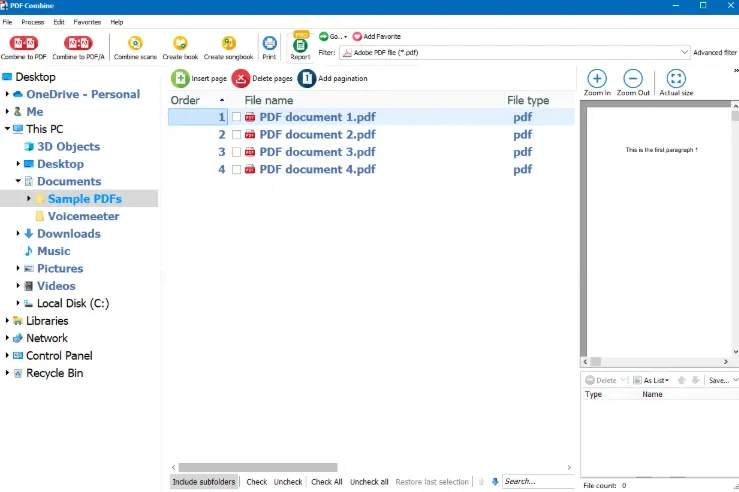Viewport: 739px width, 492px height.
Task: Select Control Panel in the tree
Action: coord(59,356)
